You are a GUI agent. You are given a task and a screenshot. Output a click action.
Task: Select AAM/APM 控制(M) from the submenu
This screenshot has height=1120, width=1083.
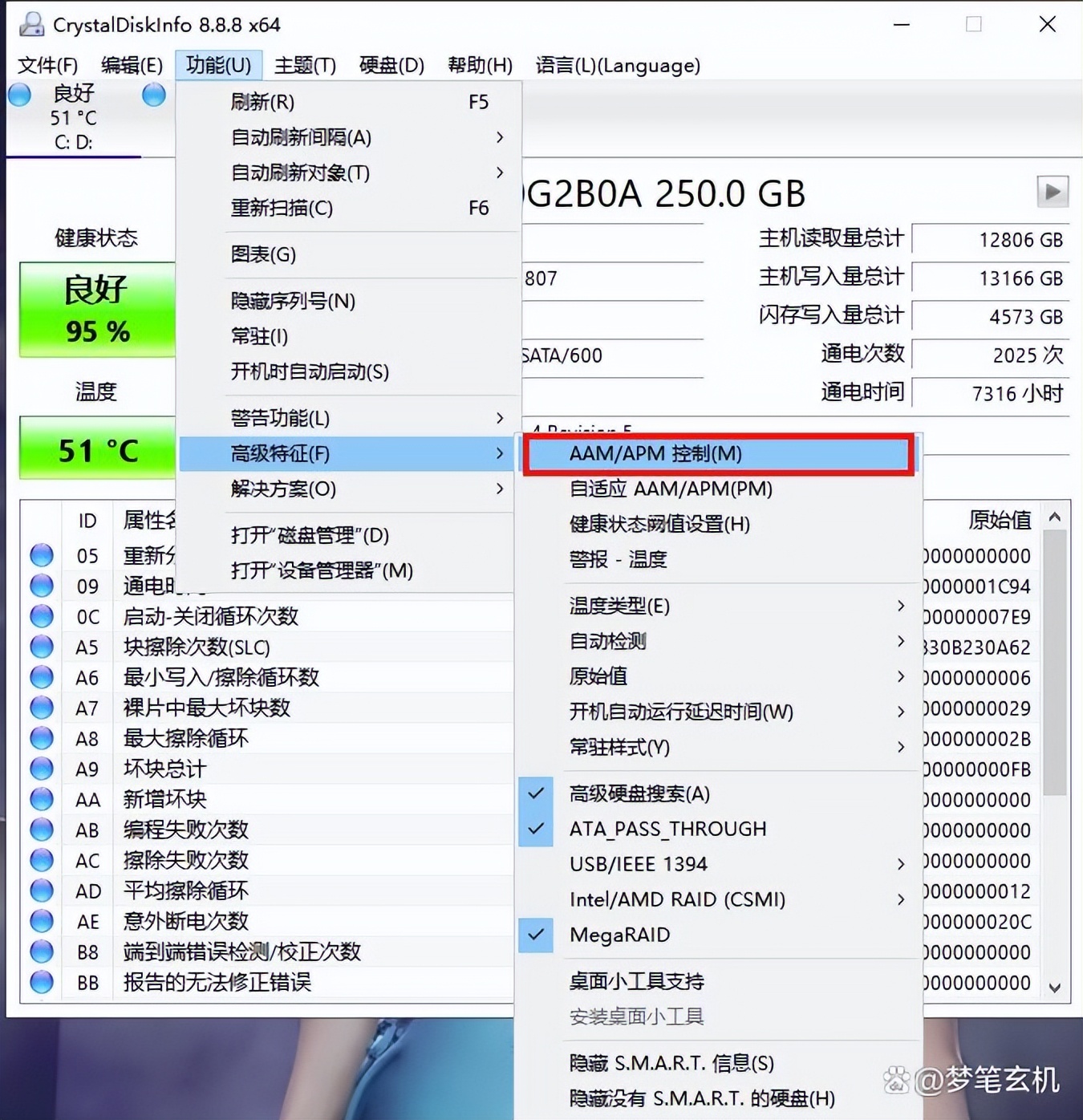[x=655, y=453]
